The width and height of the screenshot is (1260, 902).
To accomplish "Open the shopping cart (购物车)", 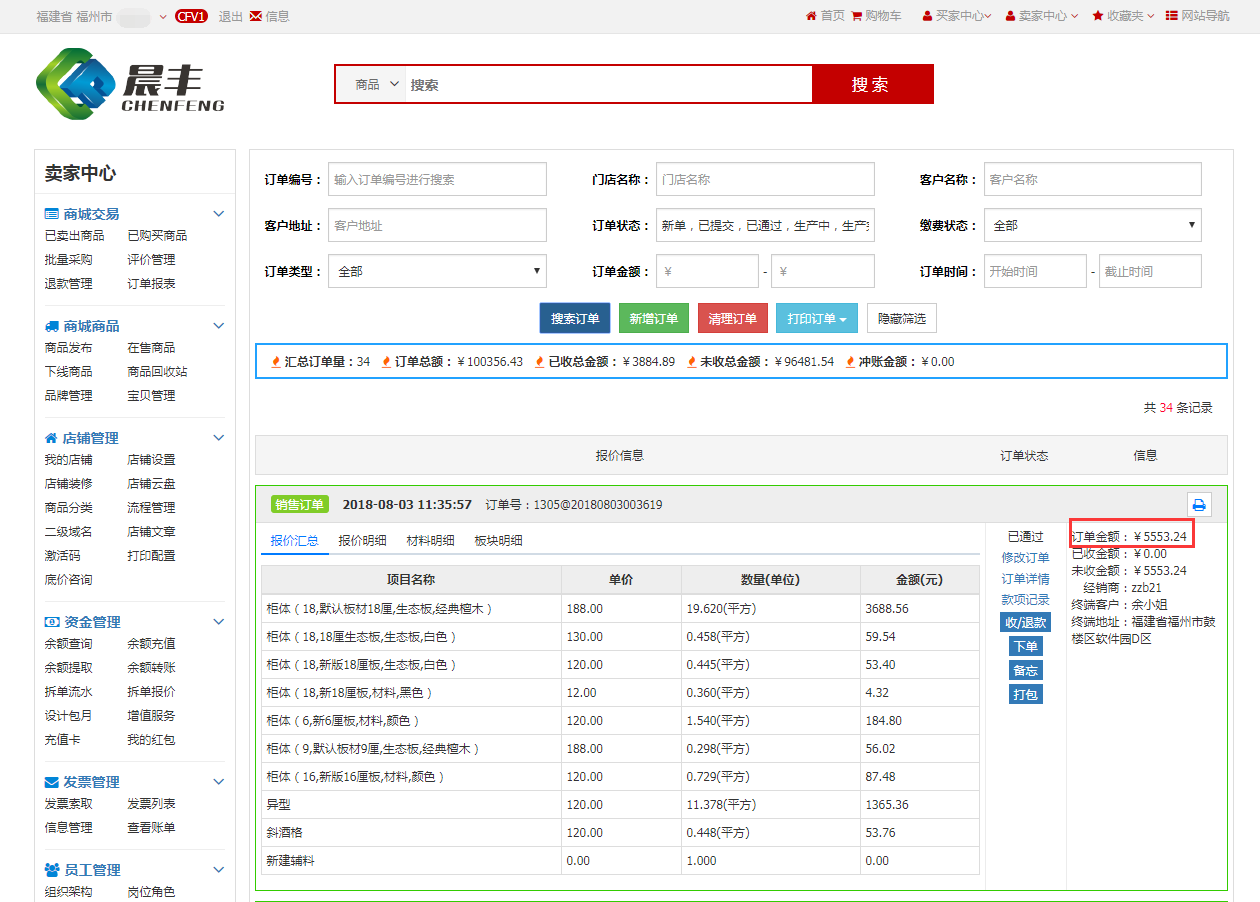I will 876,16.
